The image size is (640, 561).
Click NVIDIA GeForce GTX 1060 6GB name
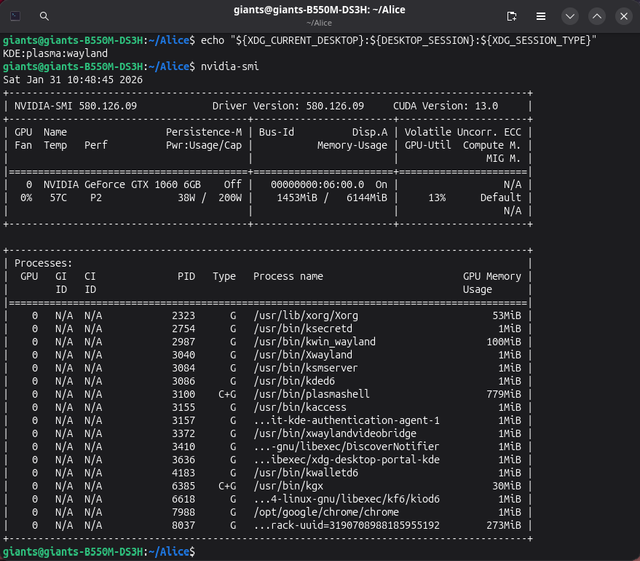[x=122, y=185]
